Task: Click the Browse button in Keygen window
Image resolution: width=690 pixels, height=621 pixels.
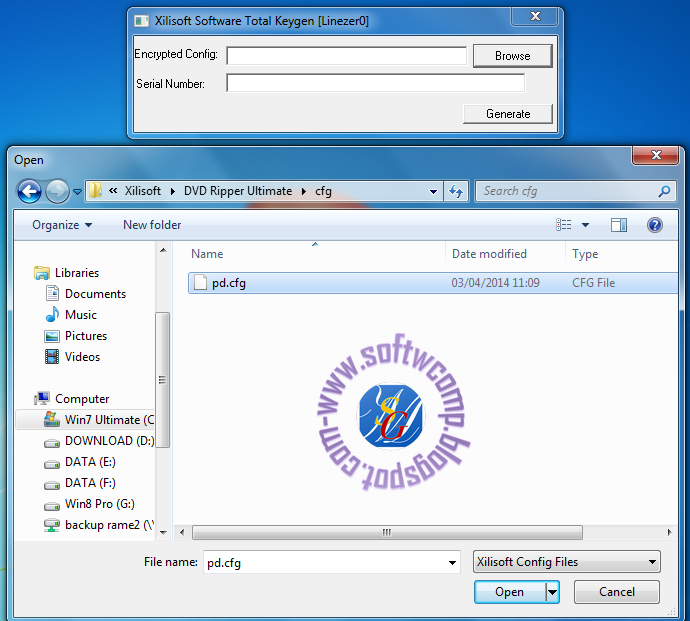Action: 512,56
